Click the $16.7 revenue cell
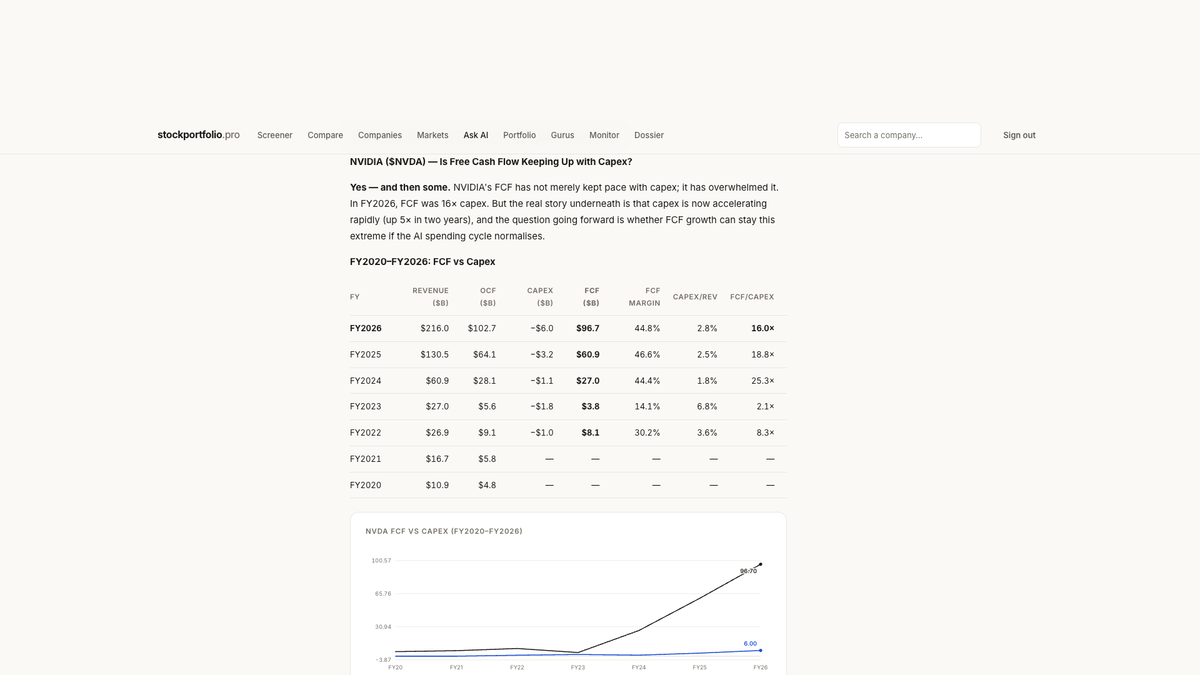Screen dimensions: 1200x675 (437, 458)
